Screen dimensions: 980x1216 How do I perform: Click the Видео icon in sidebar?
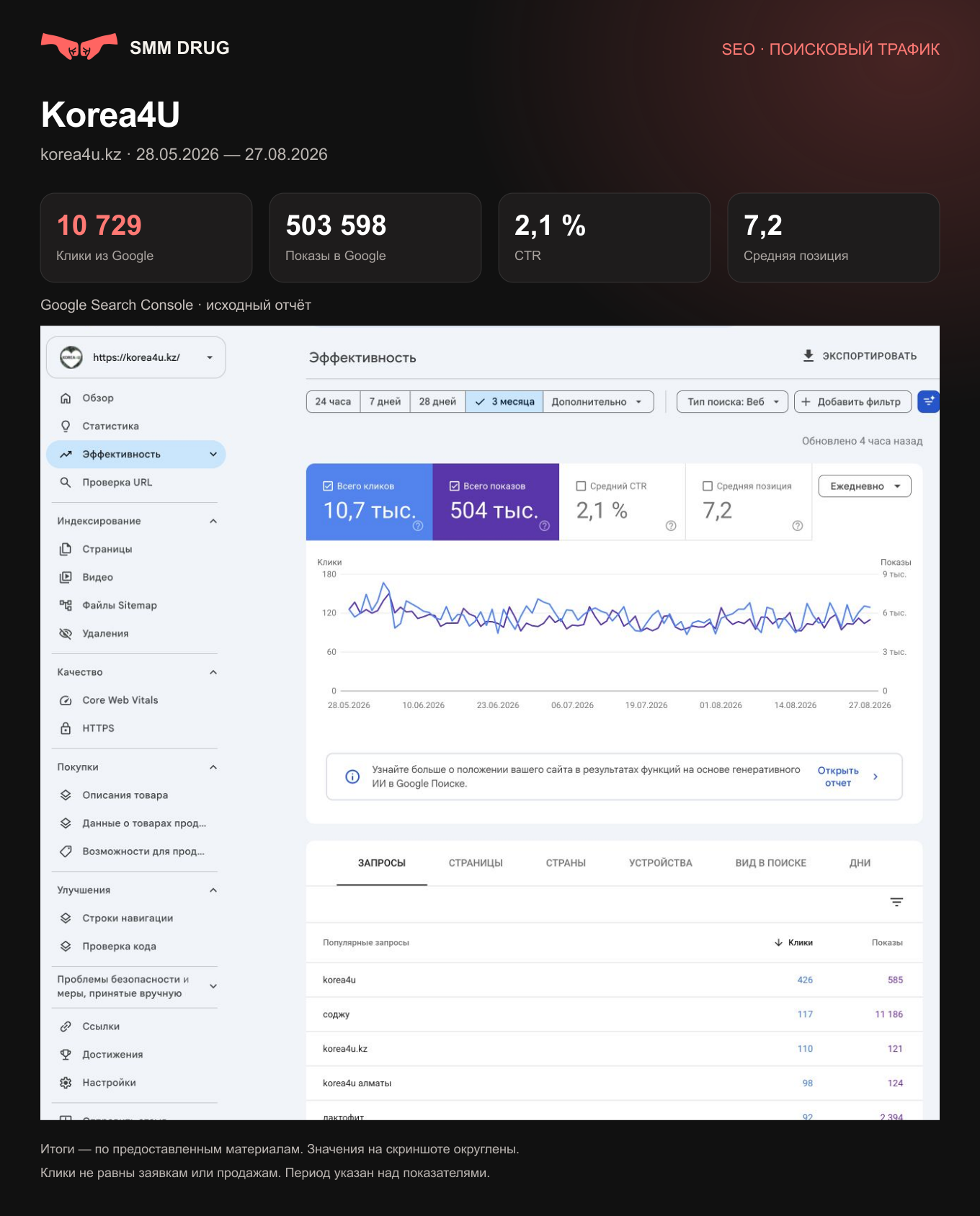tap(66, 577)
